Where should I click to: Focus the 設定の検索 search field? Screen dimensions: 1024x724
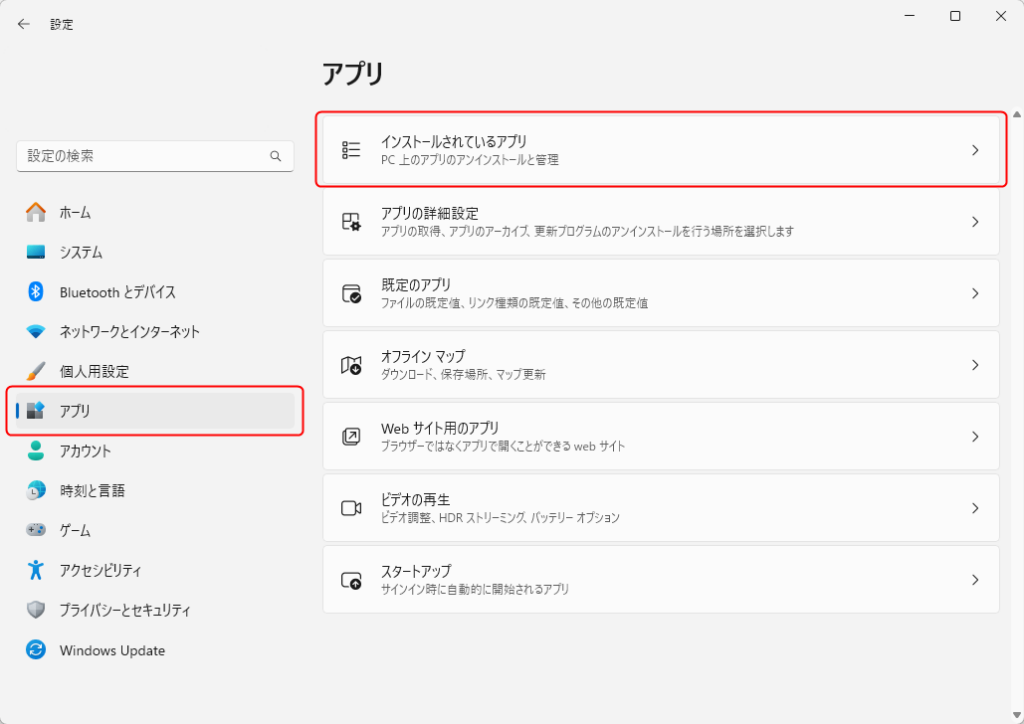click(x=145, y=157)
